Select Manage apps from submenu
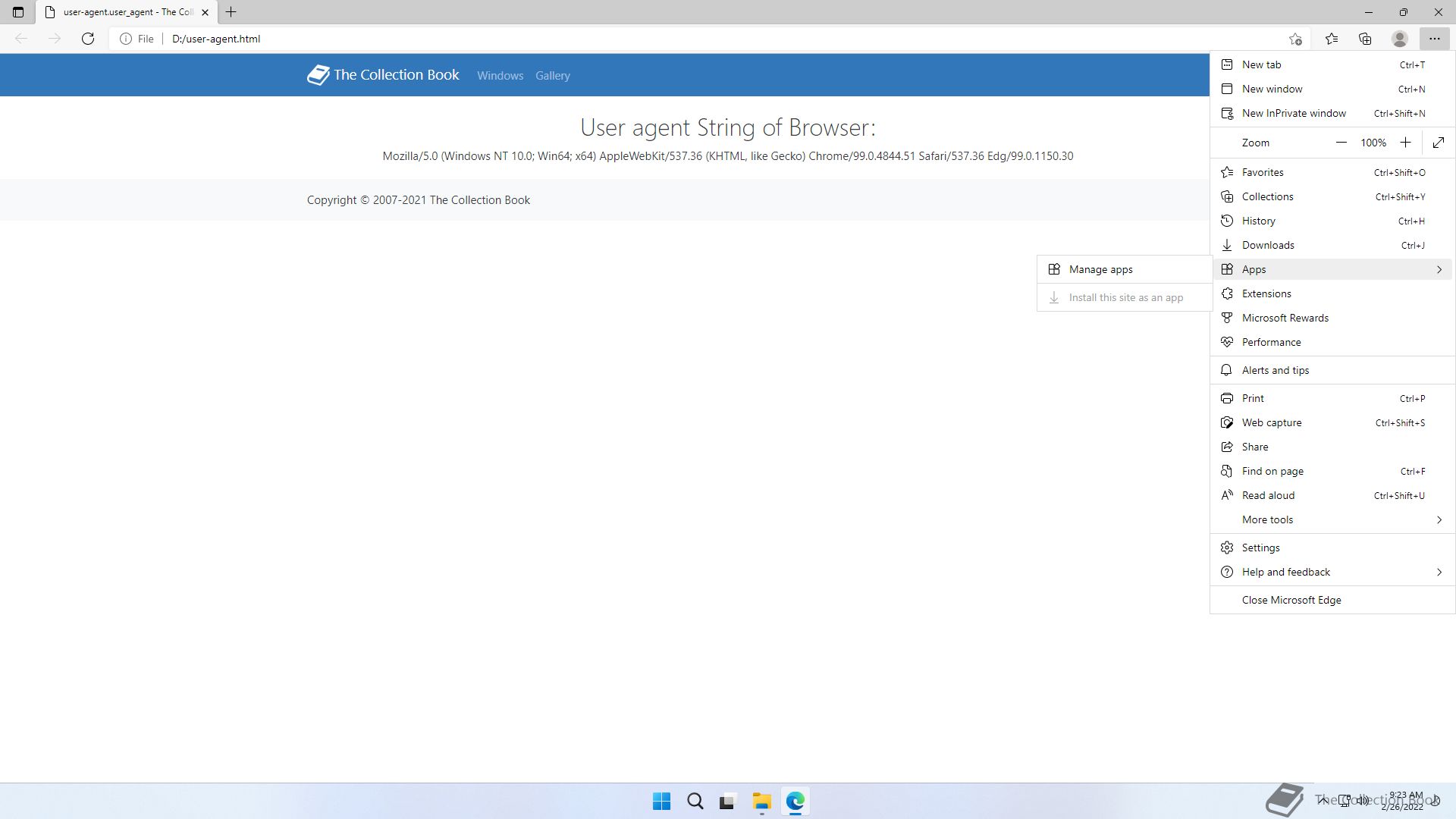Image resolution: width=1456 pixels, height=819 pixels. point(1100,269)
